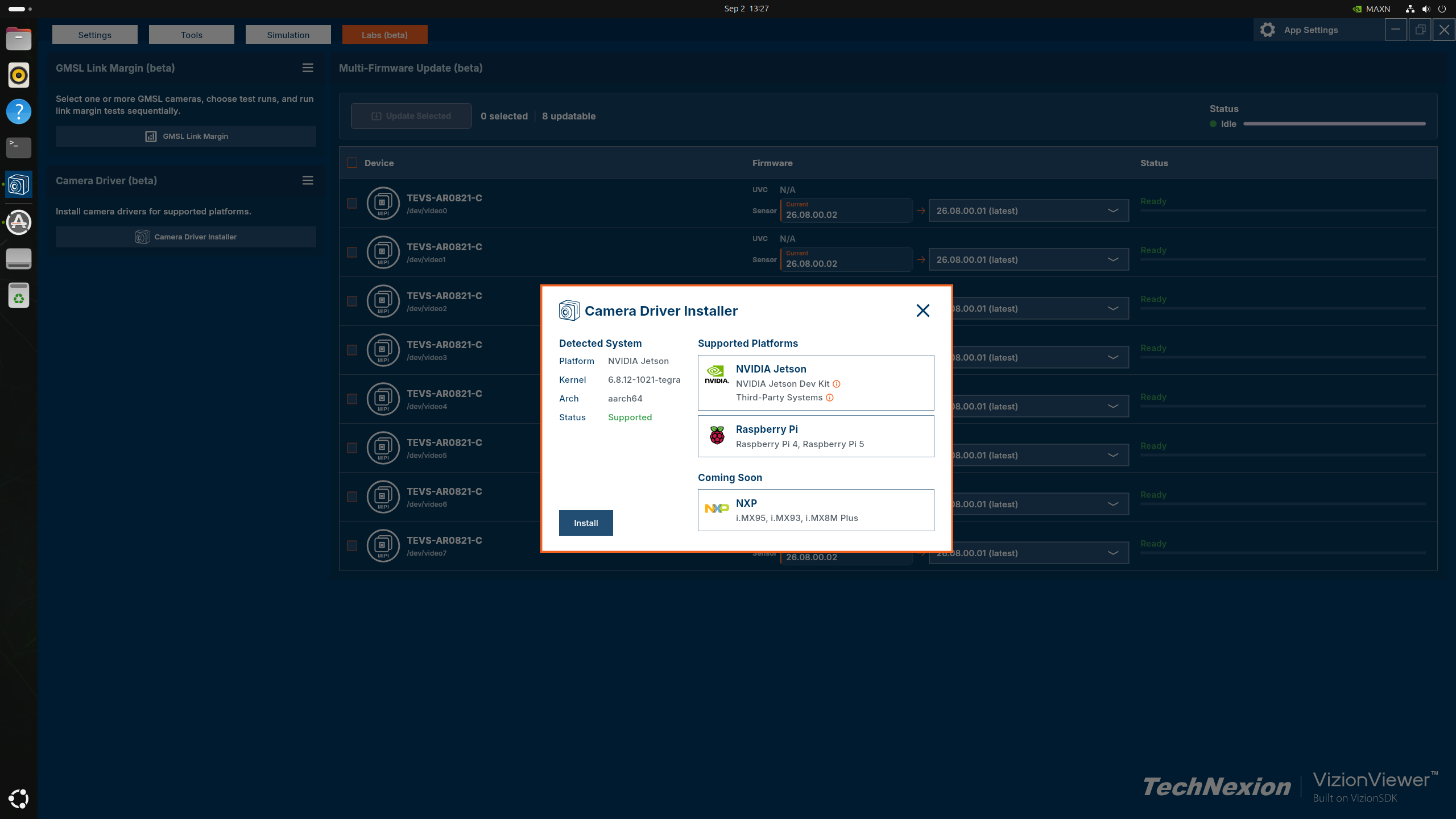1456x819 pixels.
Task: Open the Camera Driver panel hamburger menu
Action: pos(308,180)
